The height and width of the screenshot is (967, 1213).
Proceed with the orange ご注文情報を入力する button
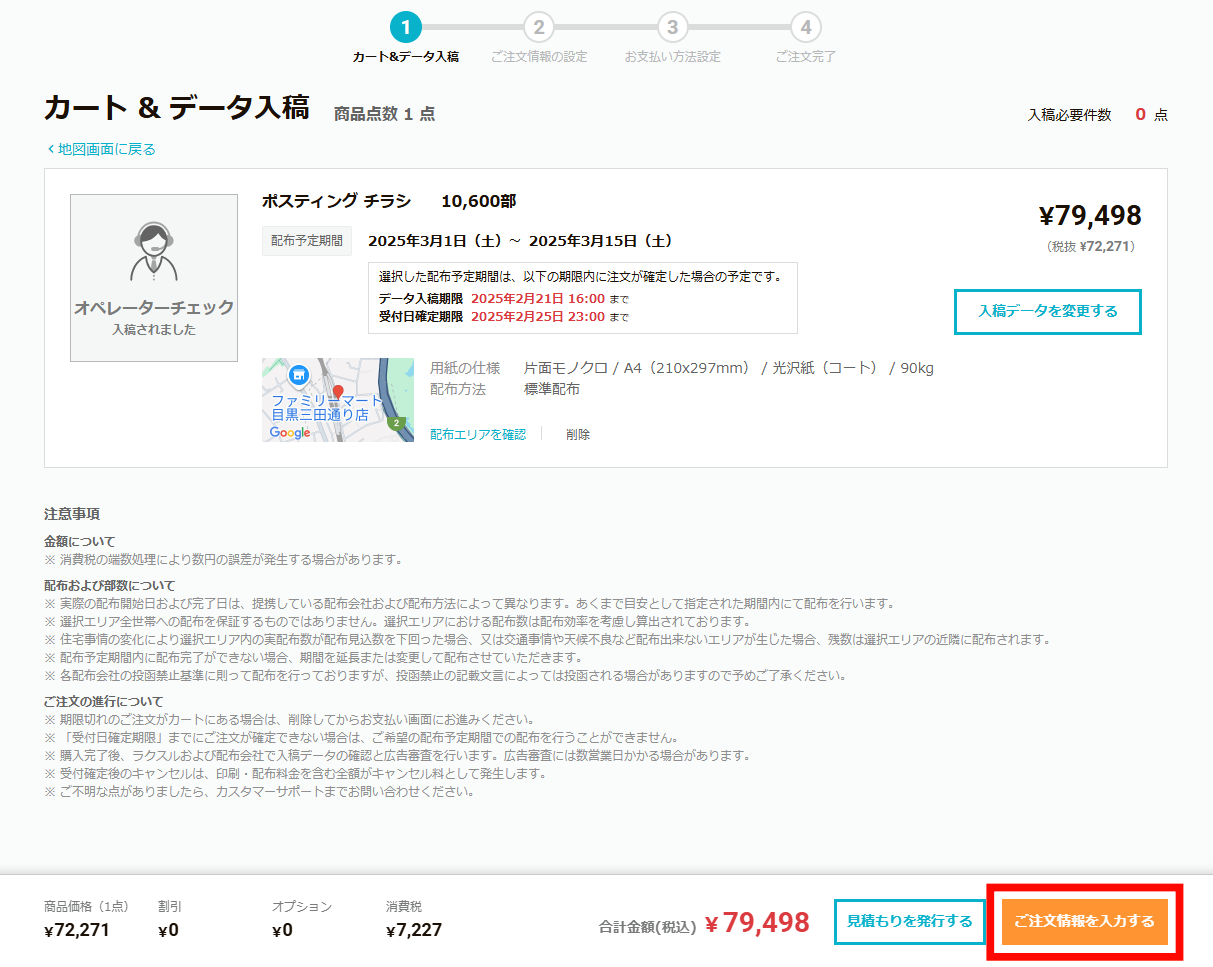click(1084, 922)
